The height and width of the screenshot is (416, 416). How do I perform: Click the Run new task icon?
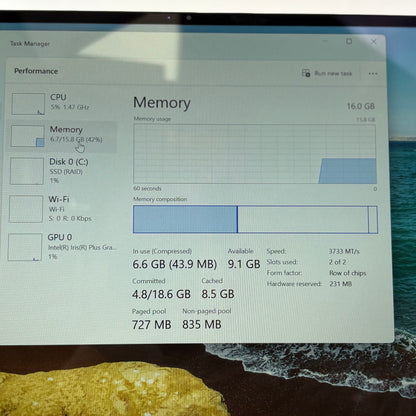306,73
